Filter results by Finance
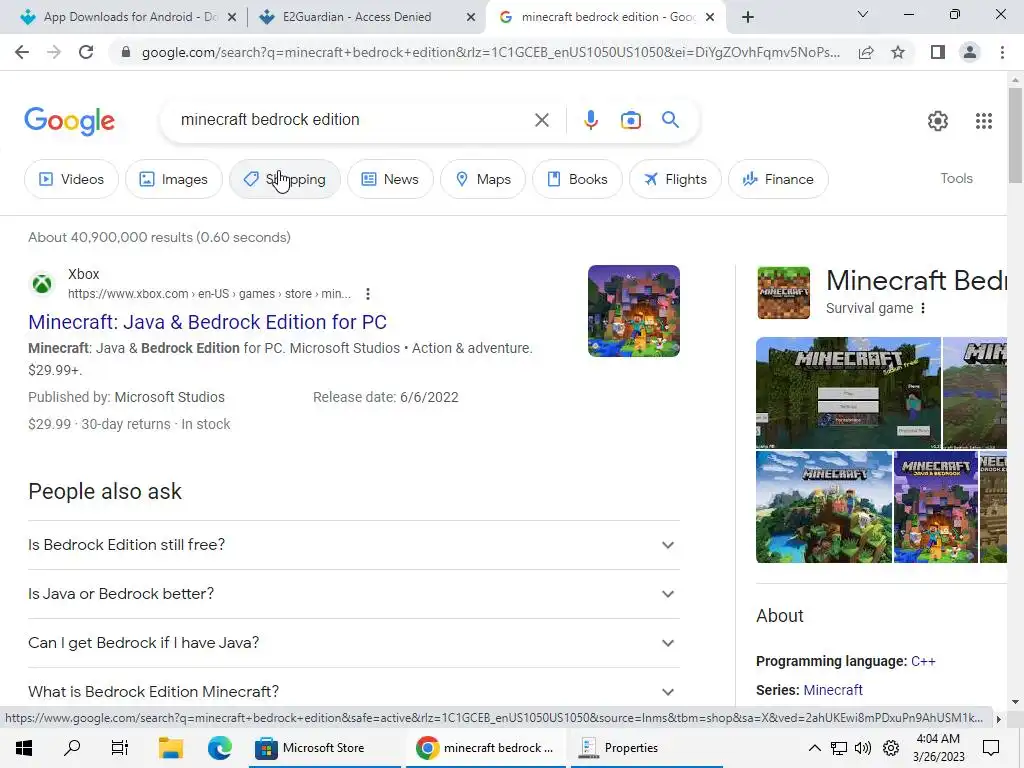Viewport: 1024px width, 768px height. pos(778,179)
